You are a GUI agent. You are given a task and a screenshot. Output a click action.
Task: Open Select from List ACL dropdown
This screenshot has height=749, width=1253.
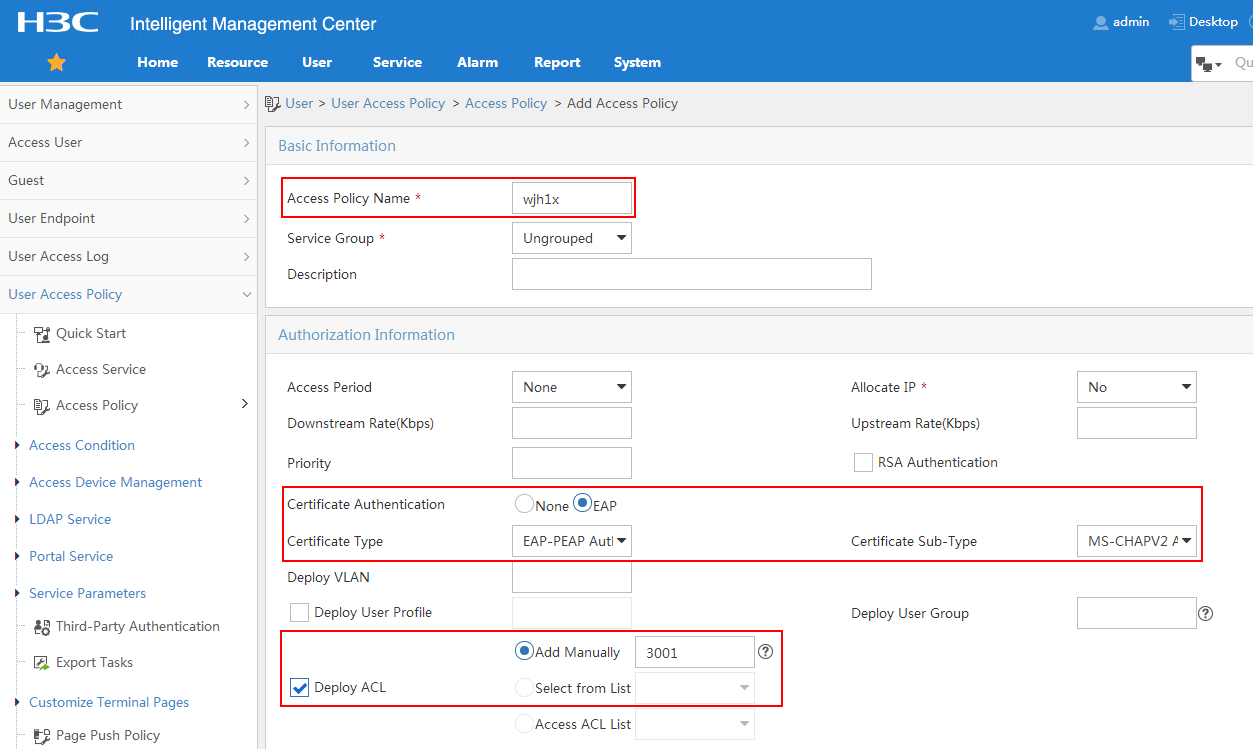click(x=695, y=688)
